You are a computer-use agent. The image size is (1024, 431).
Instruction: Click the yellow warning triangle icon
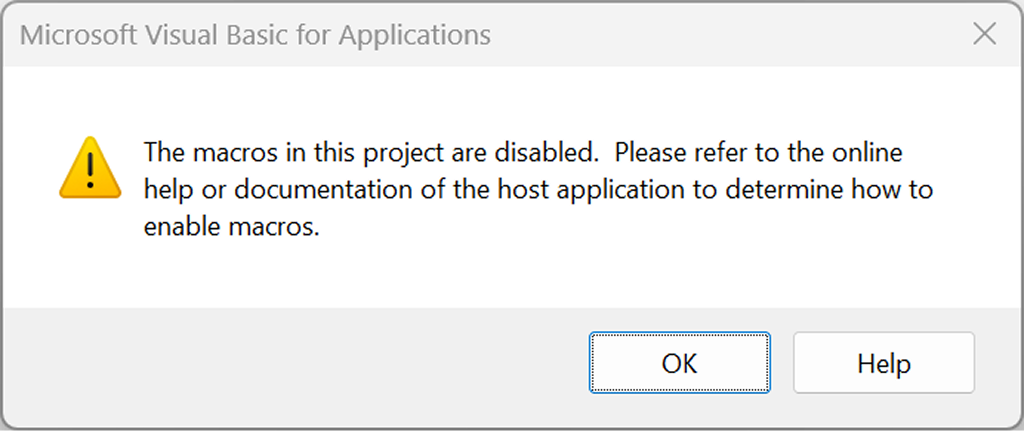pyautogui.click(x=91, y=167)
